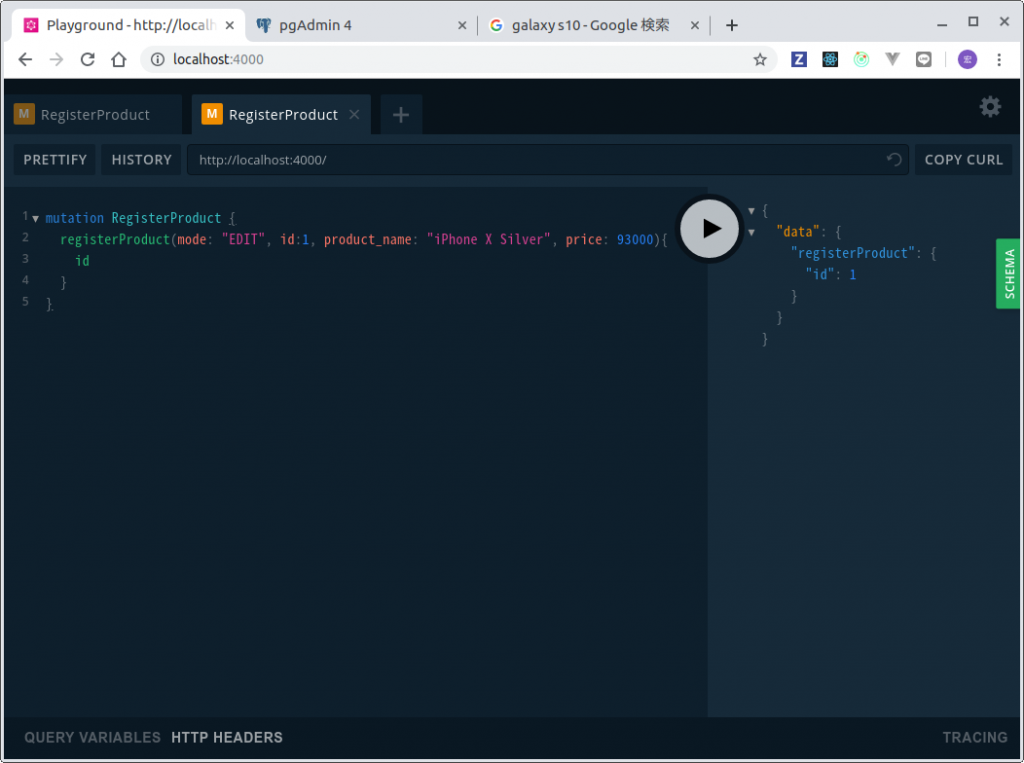Image resolution: width=1024 pixels, height=763 pixels.
Task: Open the HISTORY panel
Action: [141, 160]
